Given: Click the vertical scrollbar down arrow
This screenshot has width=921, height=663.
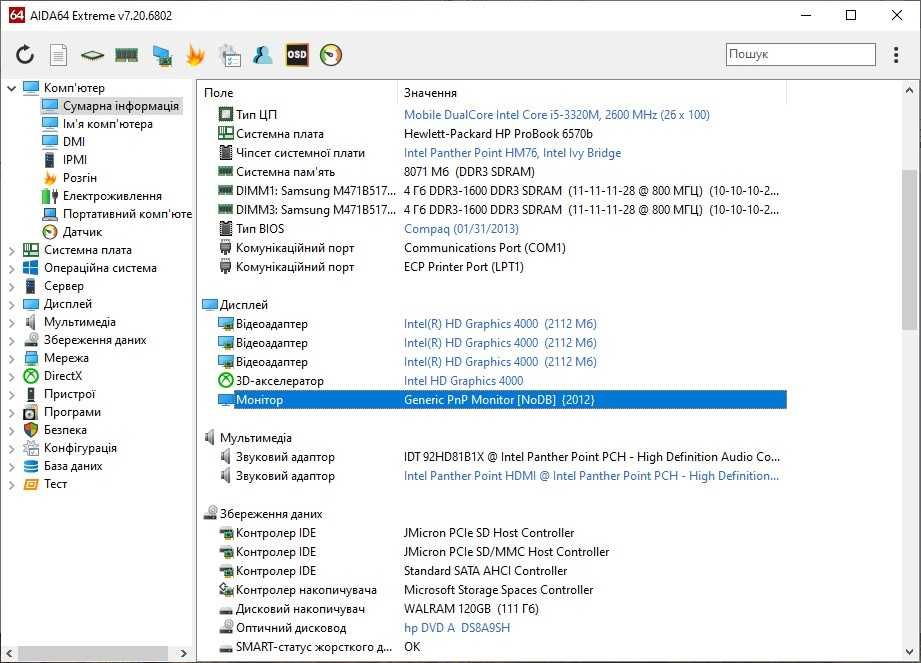Looking at the screenshot, I should [909, 652].
